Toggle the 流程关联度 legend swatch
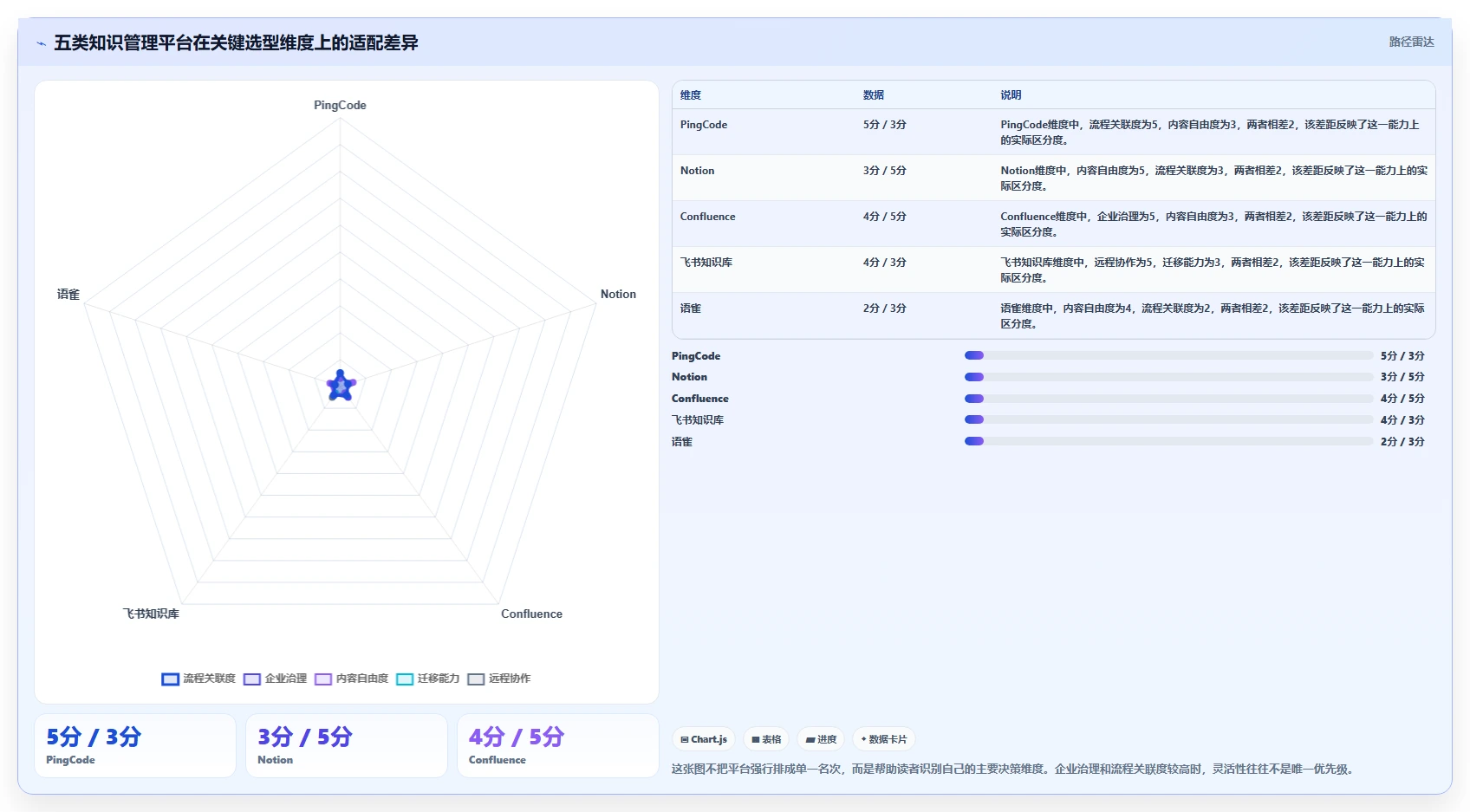1470x812 pixels. pos(170,679)
